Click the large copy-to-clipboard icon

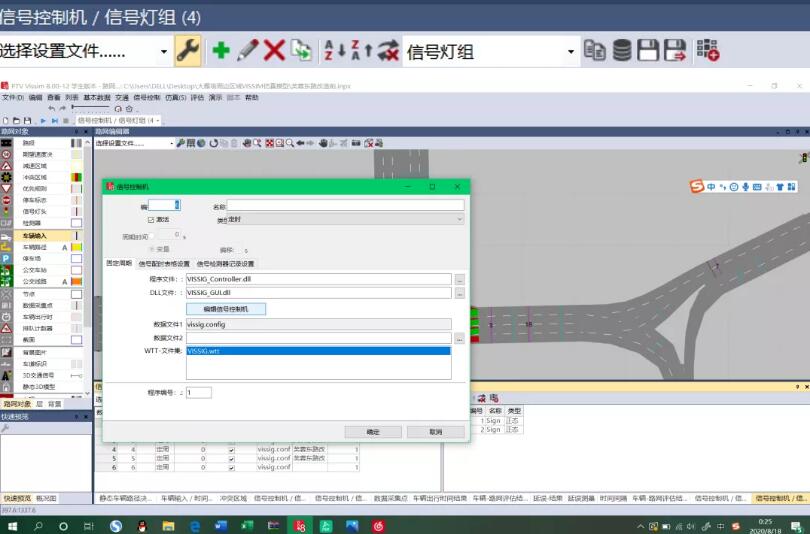coord(595,51)
